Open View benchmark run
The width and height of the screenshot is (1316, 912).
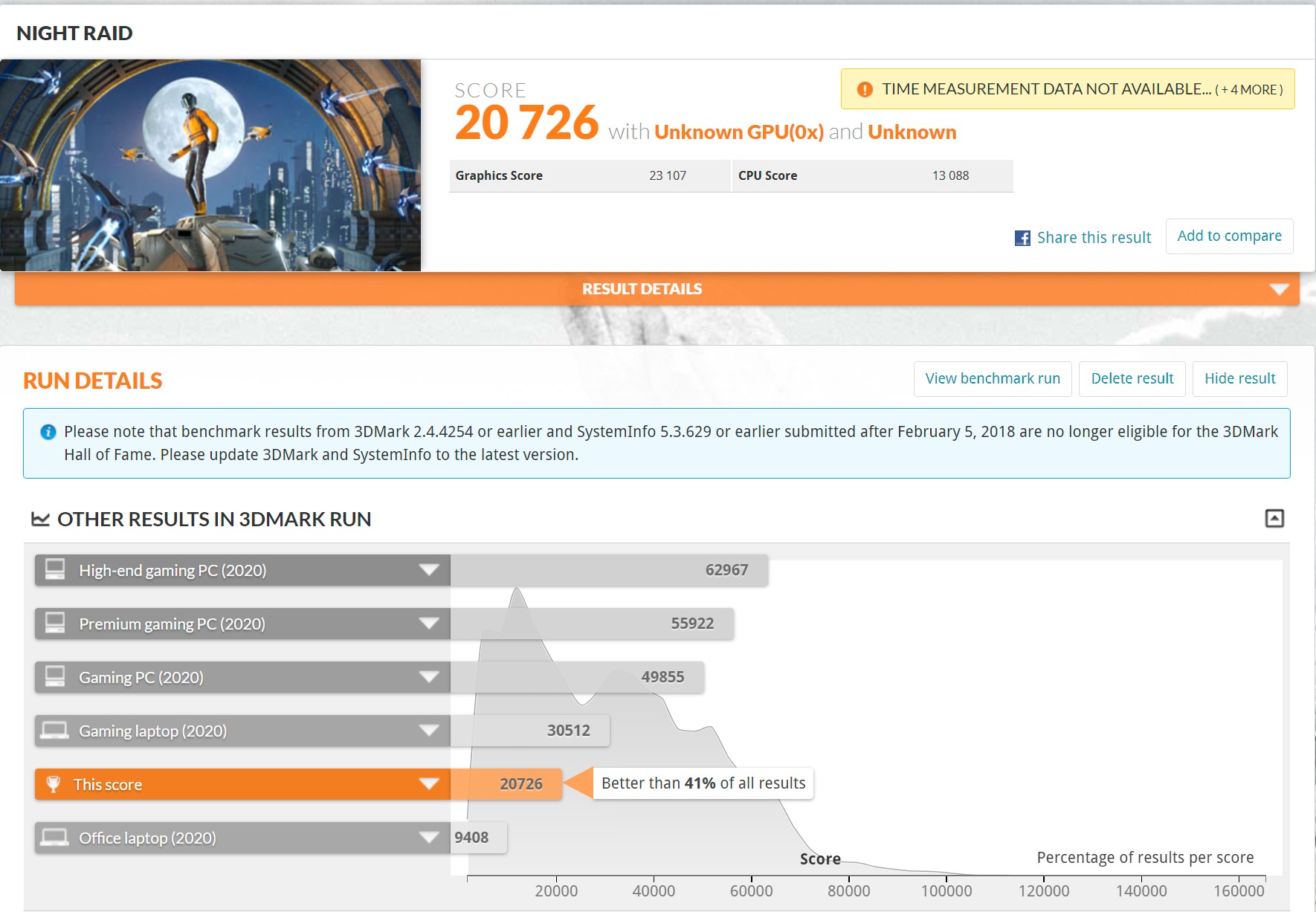pyautogui.click(x=992, y=379)
